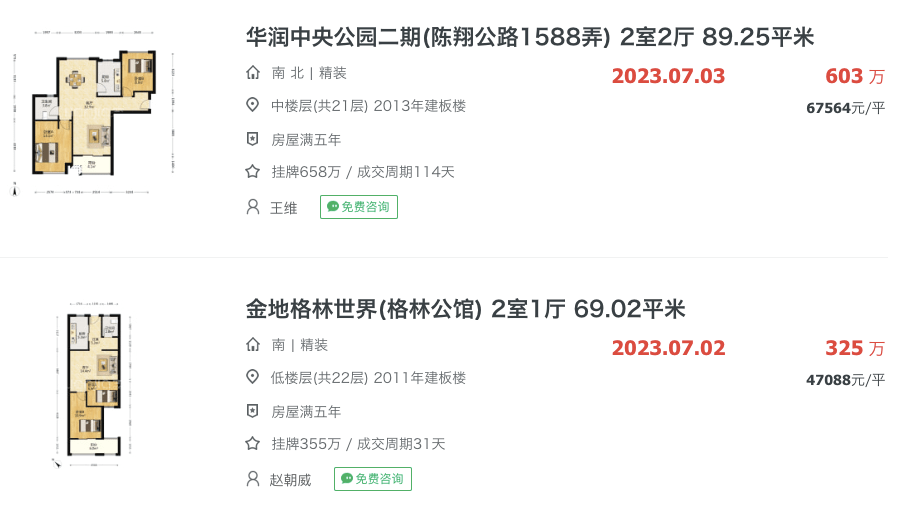Click house orientation icon in second listing
The width and height of the screenshot is (916, 514).
[253, 345]
